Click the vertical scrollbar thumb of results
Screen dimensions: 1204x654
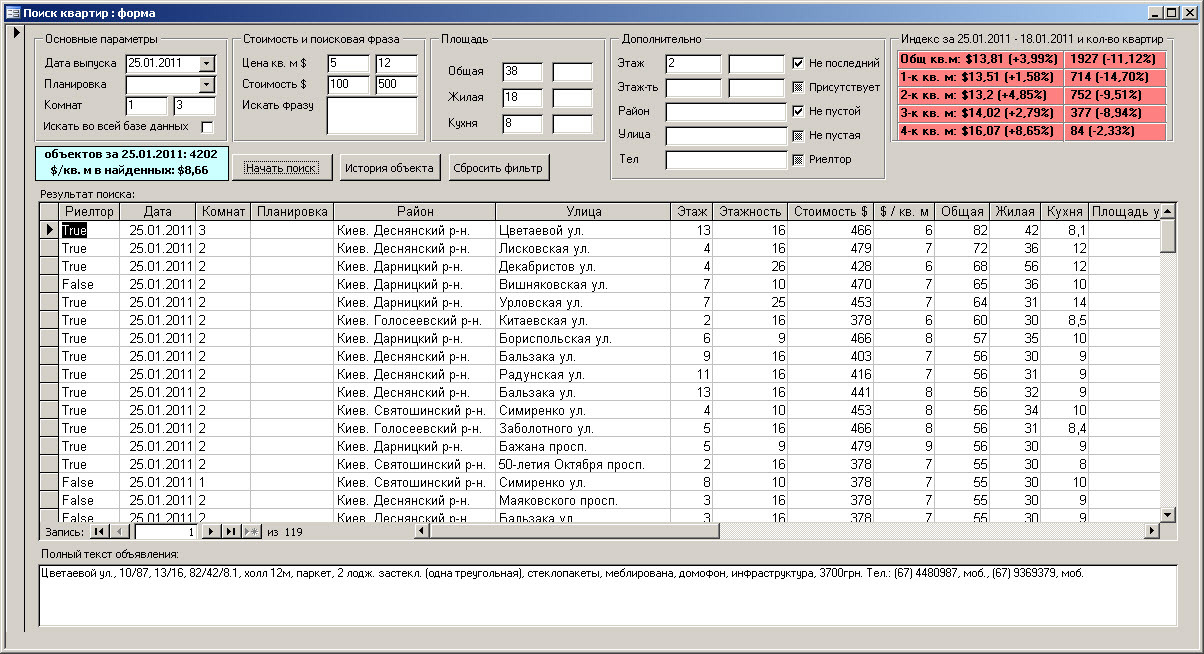(1167, 236)
